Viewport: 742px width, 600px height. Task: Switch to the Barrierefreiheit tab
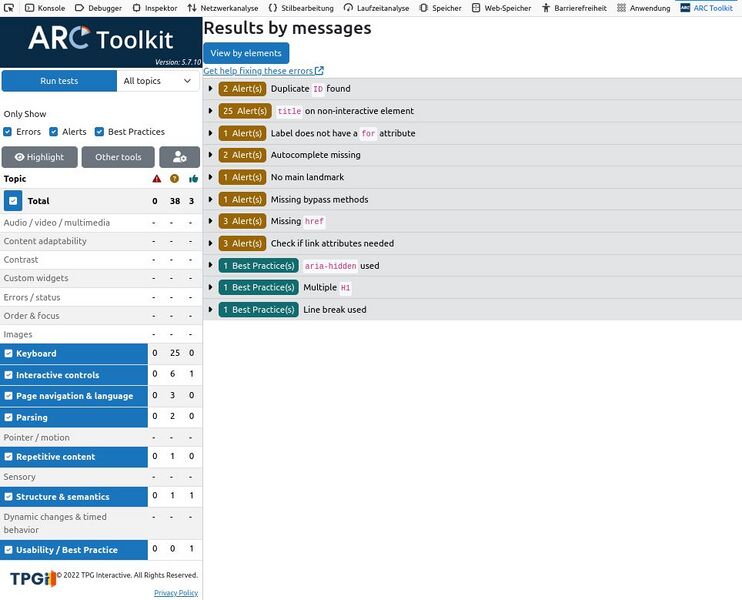pyautogui.click(x=575, y=7)
